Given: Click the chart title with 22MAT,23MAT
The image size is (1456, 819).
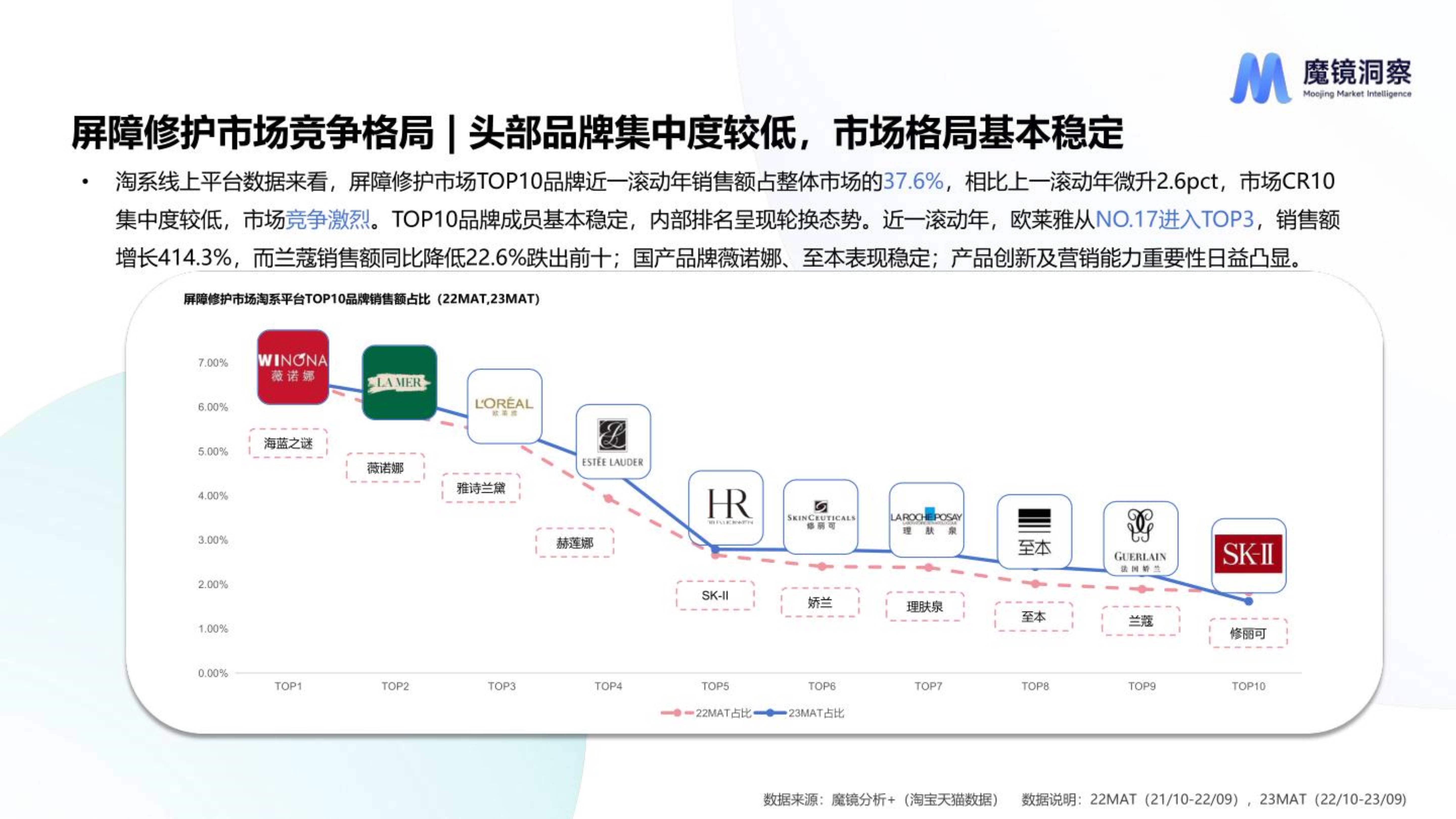Looking at the screenshot, I should [x=362, y=299].
